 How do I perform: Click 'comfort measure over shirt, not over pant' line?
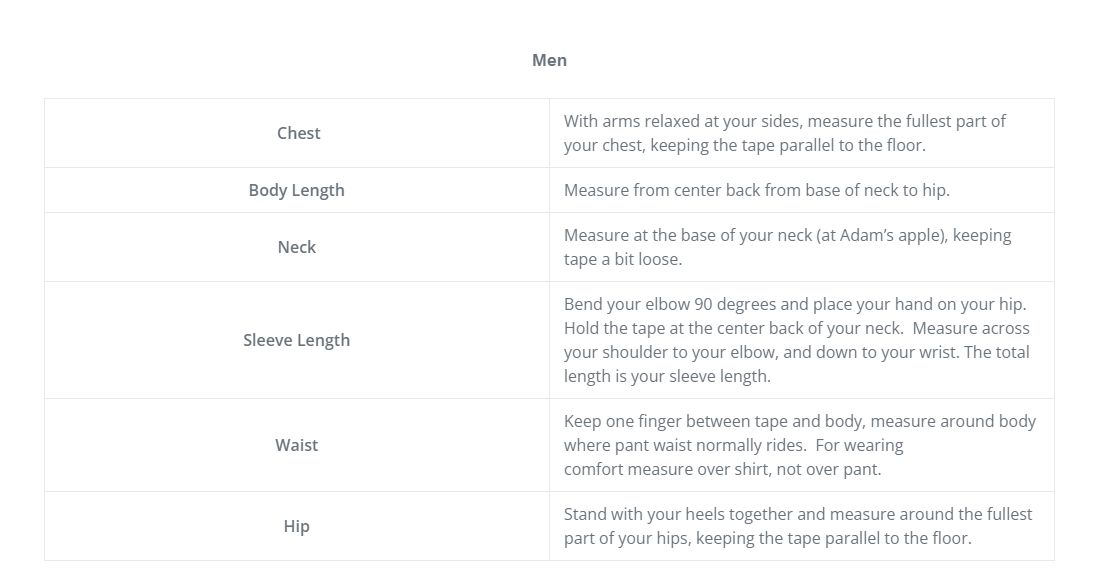(x=722, y=469)
